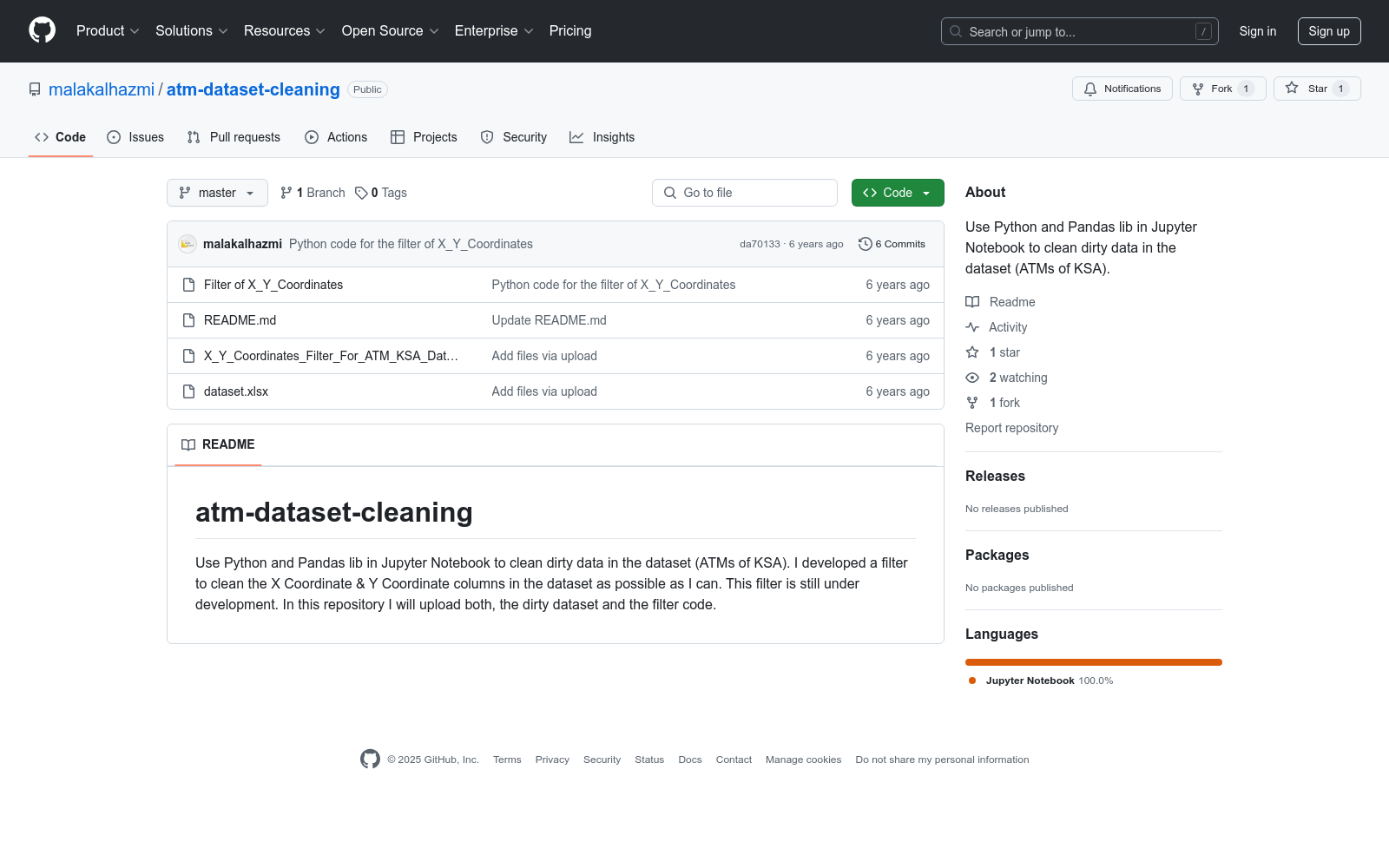Click the GitHub logo in the header
Screen dimensions: 1389x868
pos(42,30)
